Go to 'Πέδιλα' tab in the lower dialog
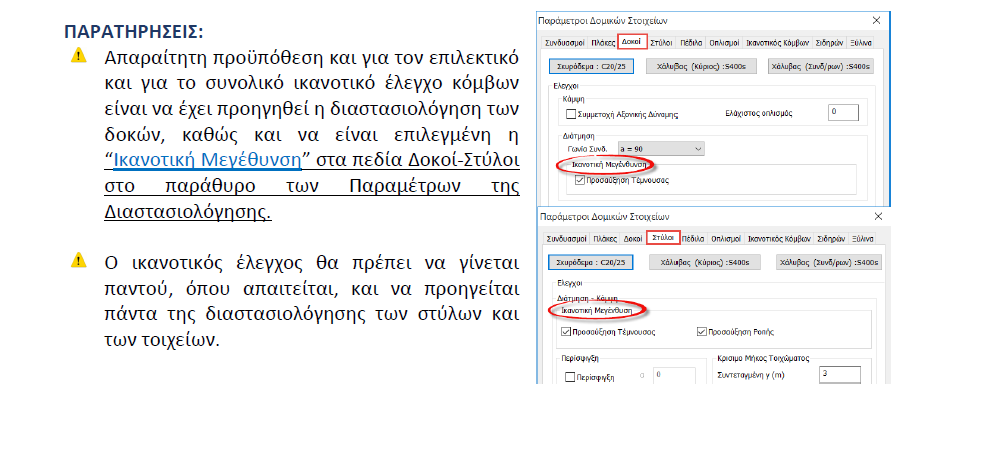The image size is (985, 454). pyautogui.click(x=692, y=240)
